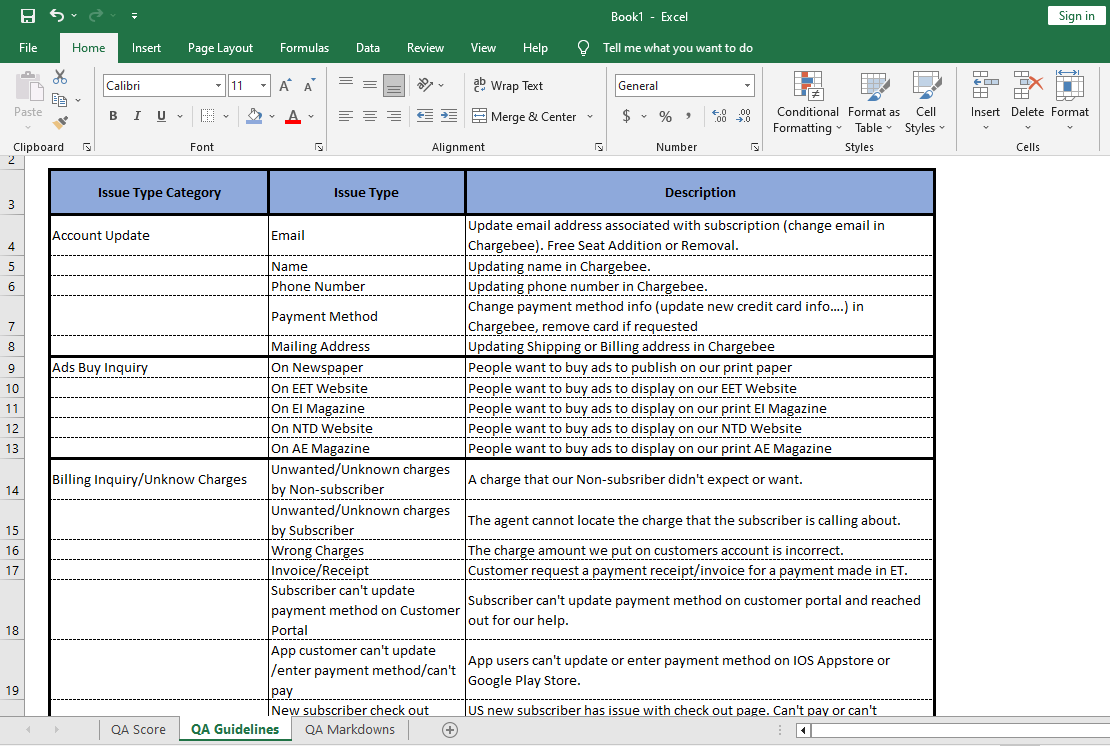Open the Page Layout ribbon tab

click(220, 48)
